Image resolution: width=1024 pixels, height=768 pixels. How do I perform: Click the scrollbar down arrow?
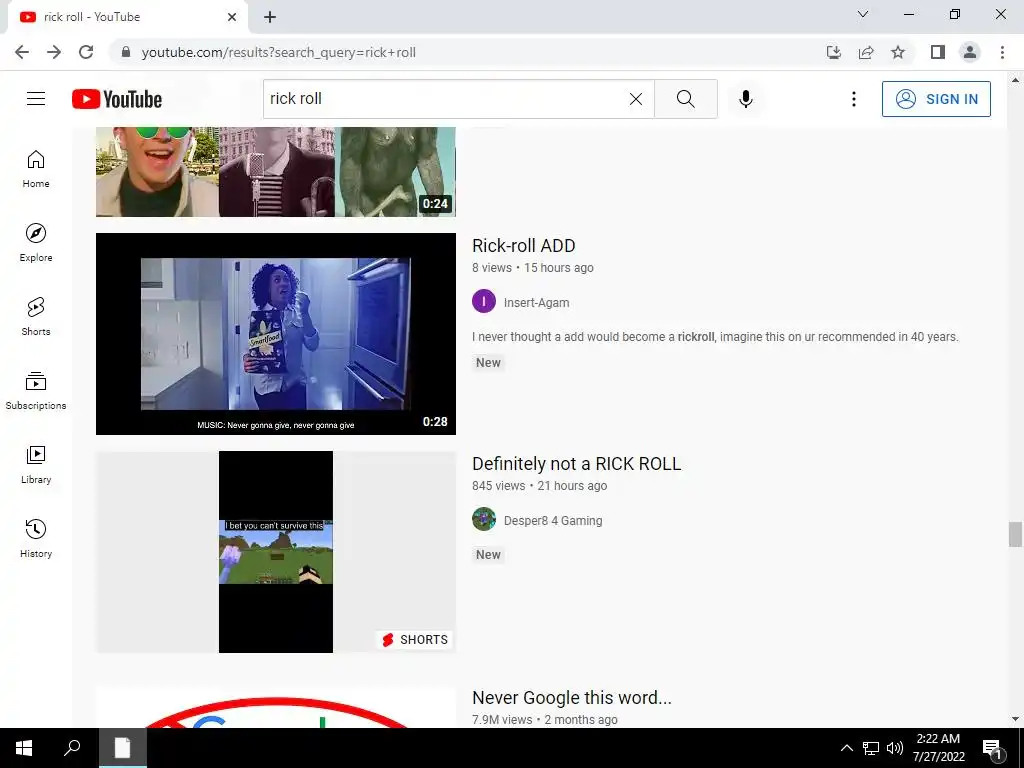pos(1015,719)
